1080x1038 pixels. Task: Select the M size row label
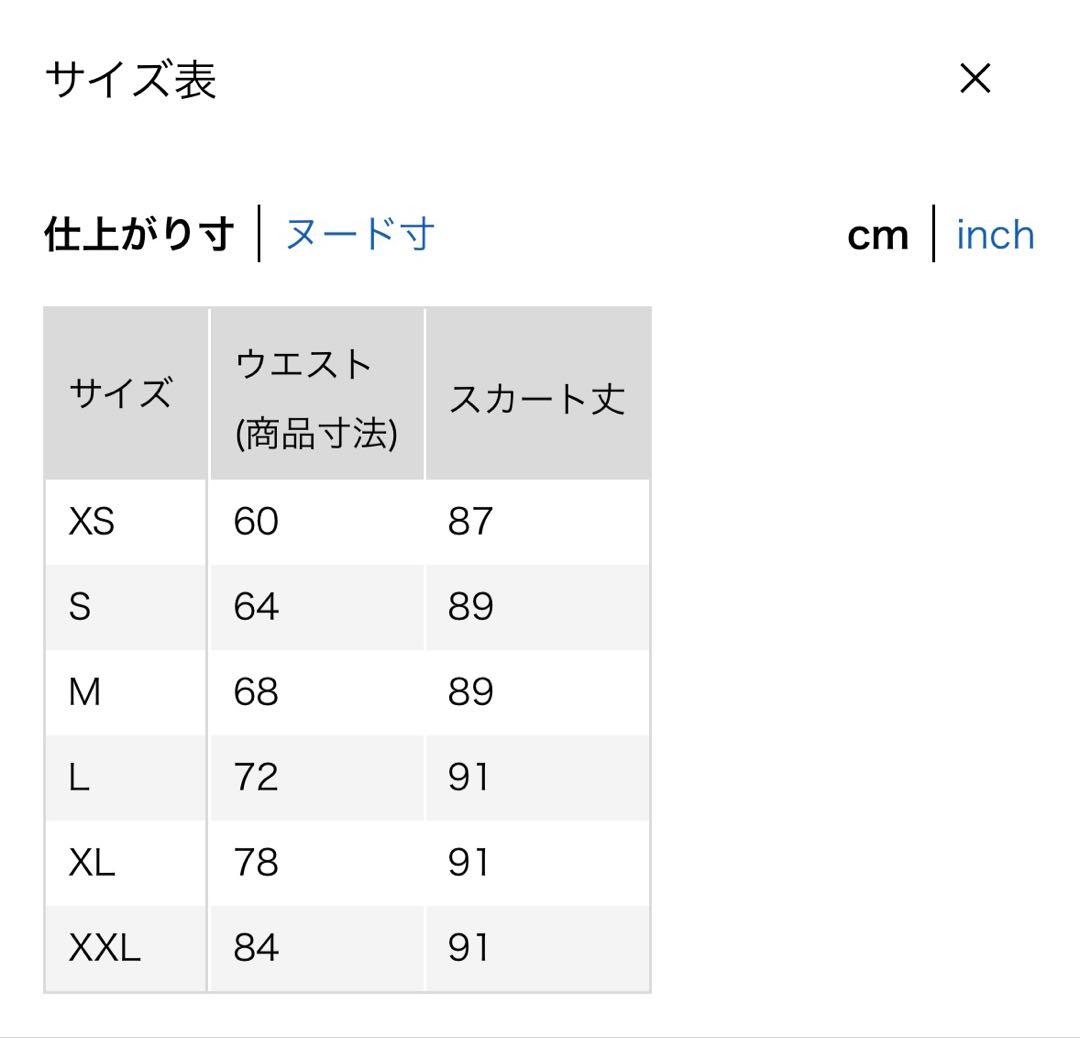tap(84, 692)
